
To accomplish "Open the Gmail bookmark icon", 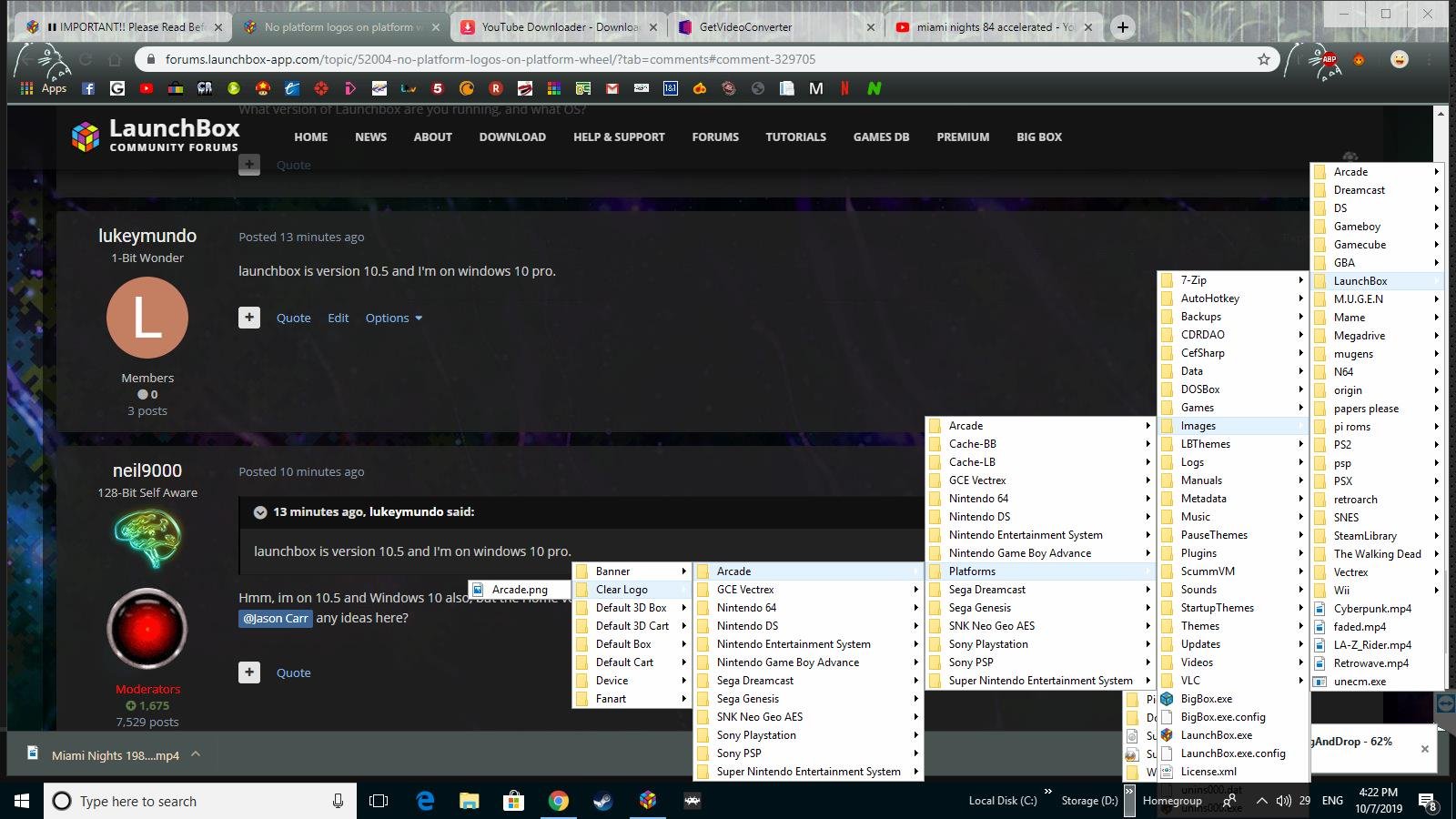I will pyautogui.click(x=612, y=88).
